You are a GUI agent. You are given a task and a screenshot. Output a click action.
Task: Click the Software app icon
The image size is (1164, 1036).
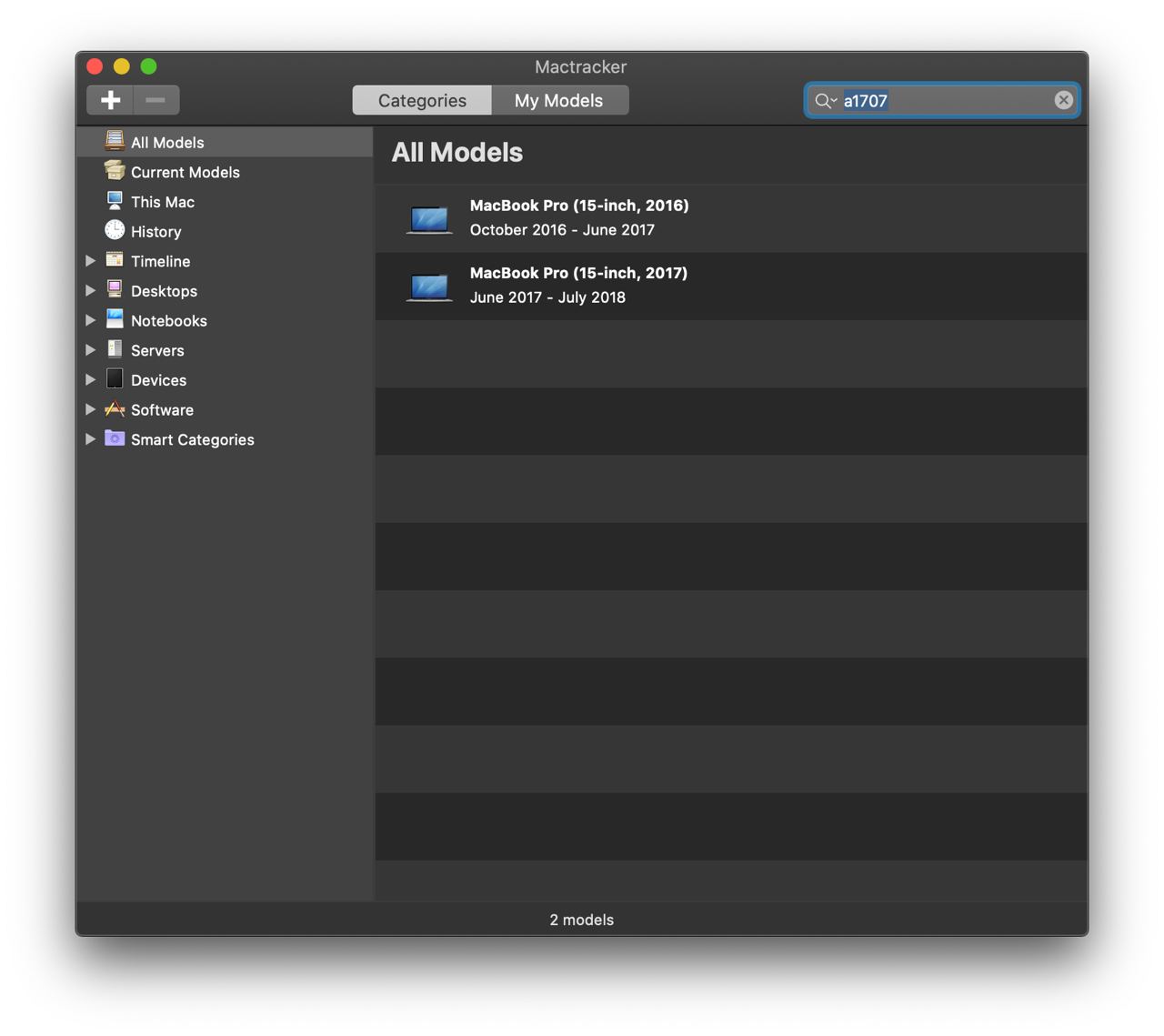pos(115,408)
